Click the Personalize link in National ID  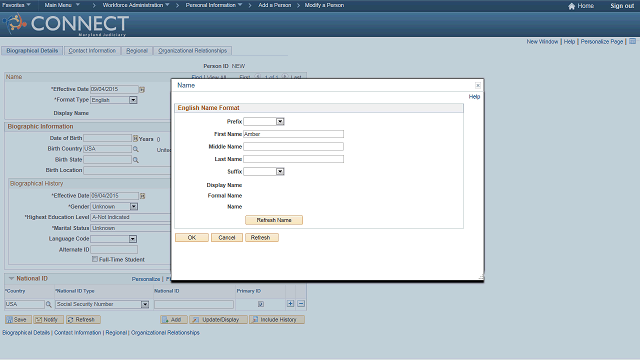pos(146,279)
